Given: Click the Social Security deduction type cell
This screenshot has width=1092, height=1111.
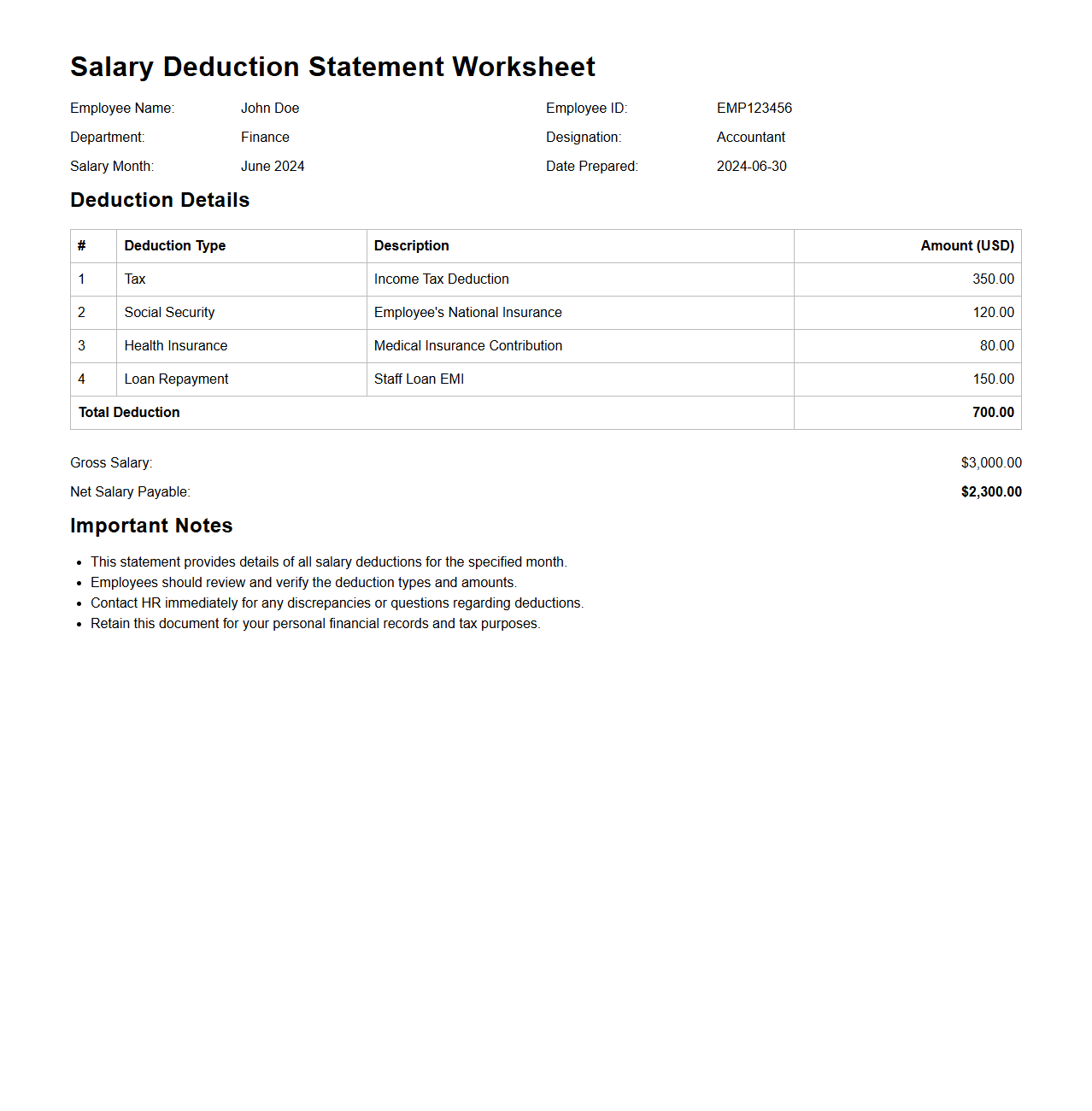Looking at the screenshot, I should tap(169, 313).
